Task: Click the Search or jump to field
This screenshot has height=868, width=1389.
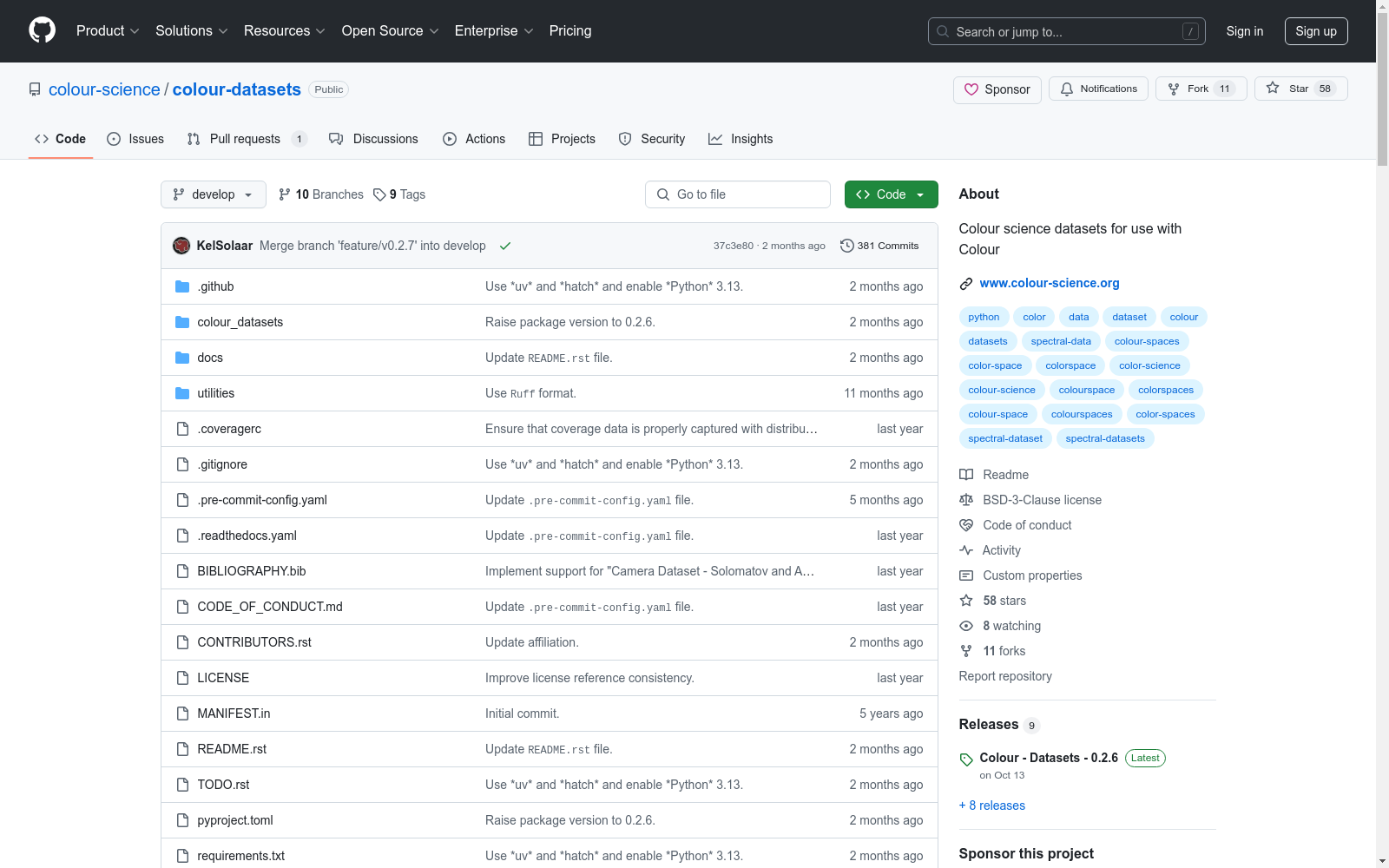Action: coord(1067,31)
